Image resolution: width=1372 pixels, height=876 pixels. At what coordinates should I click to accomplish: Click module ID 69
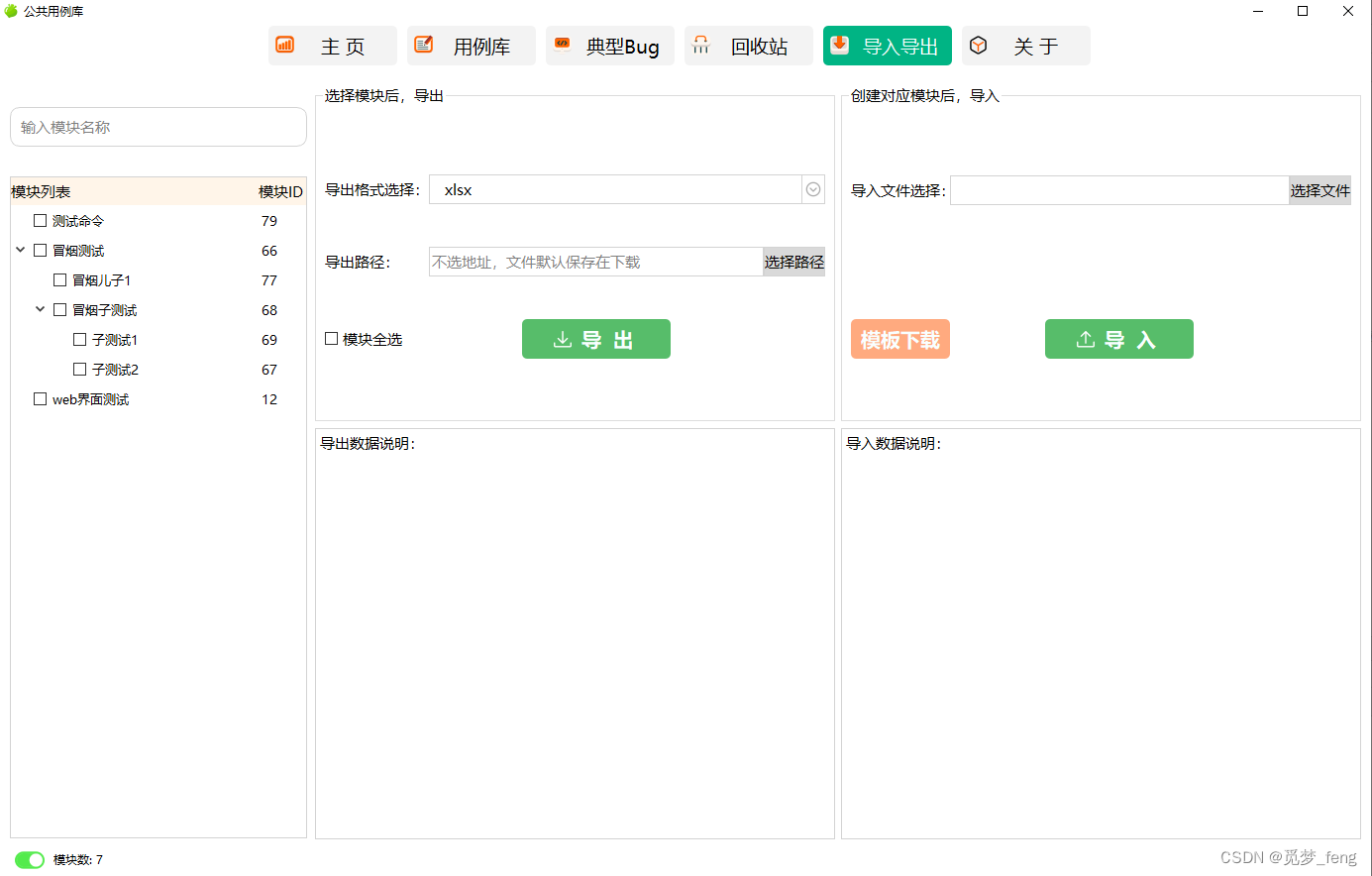(269, 340)
